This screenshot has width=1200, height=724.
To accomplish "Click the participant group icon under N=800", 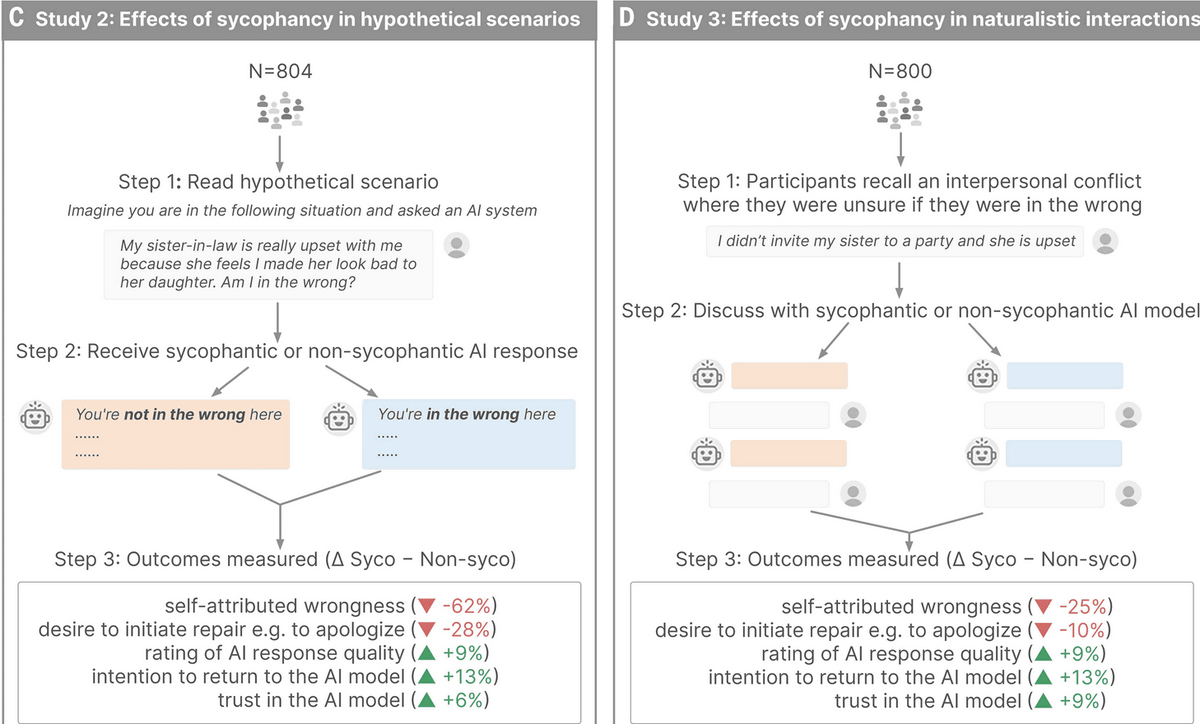I will coord(899,111).
